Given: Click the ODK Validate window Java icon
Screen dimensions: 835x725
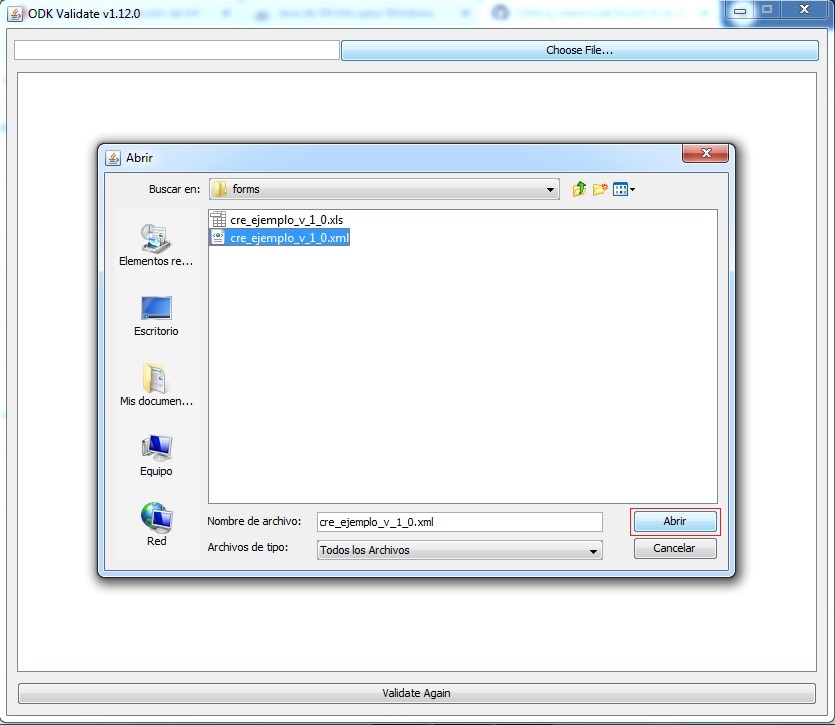Looking at the screenshot, I should 15,14.
